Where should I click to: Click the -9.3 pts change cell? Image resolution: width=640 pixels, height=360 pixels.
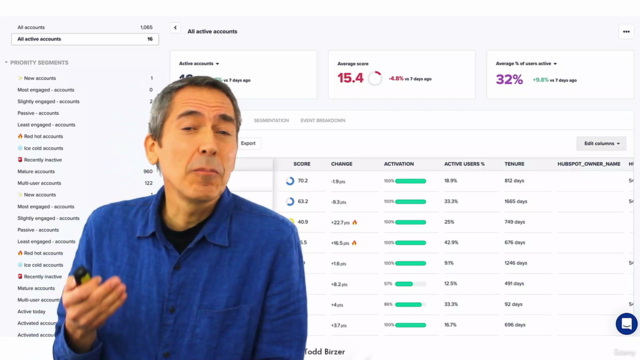(338, 202)
